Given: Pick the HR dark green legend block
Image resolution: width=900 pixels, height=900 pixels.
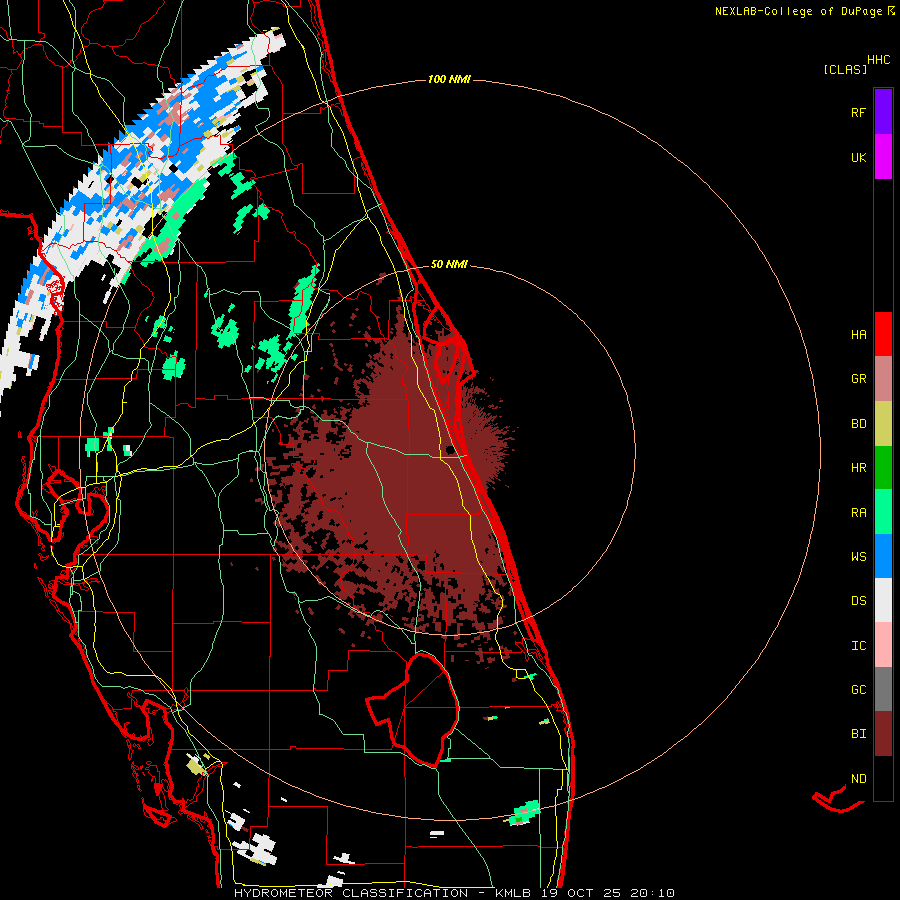Looking at the screenshot, I should [883, 468].
